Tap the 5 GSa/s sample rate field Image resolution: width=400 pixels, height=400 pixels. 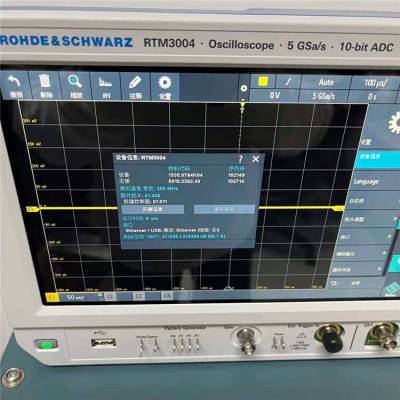[324, 96]
